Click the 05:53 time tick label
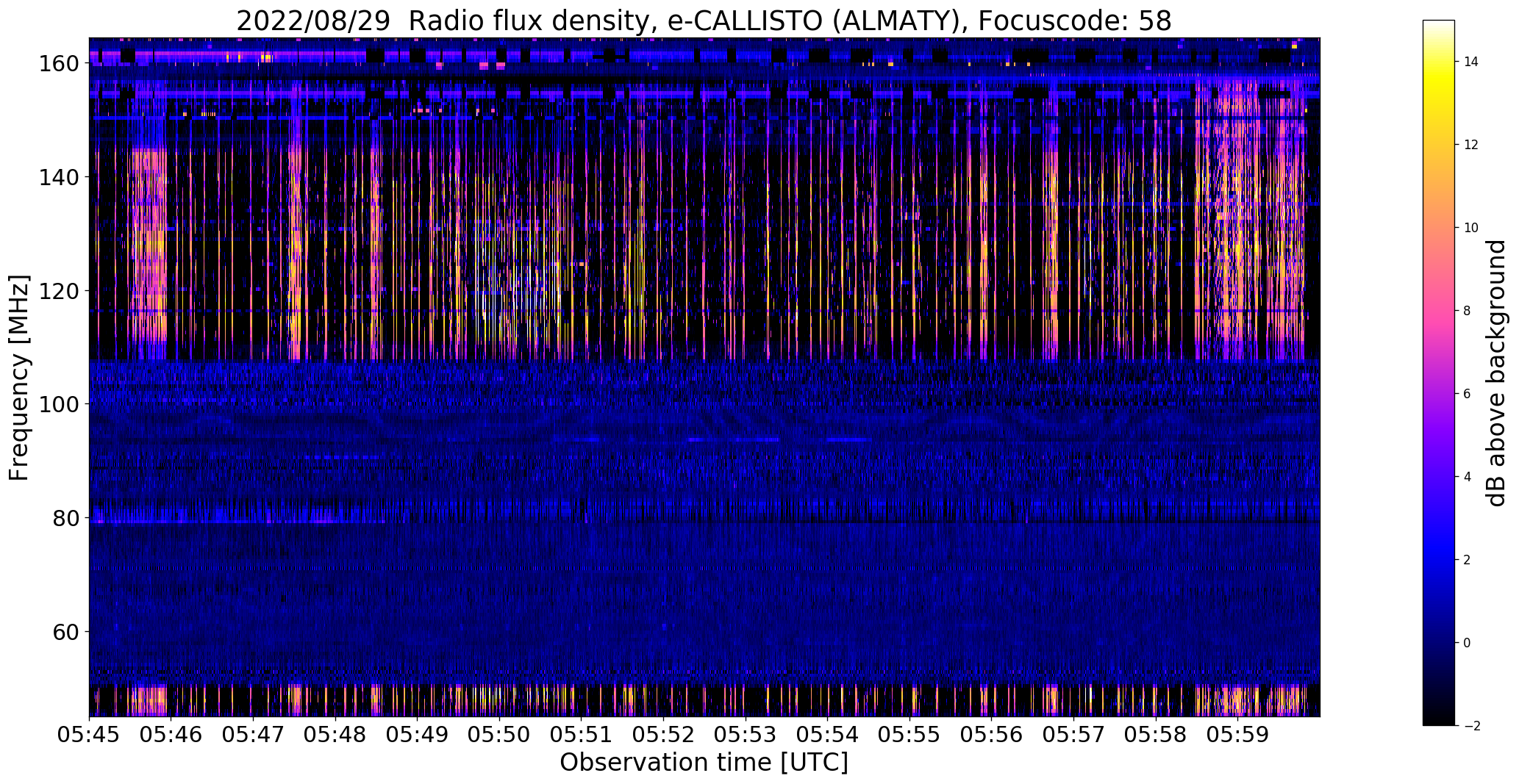1519x784 pixels. coord(746,734)
